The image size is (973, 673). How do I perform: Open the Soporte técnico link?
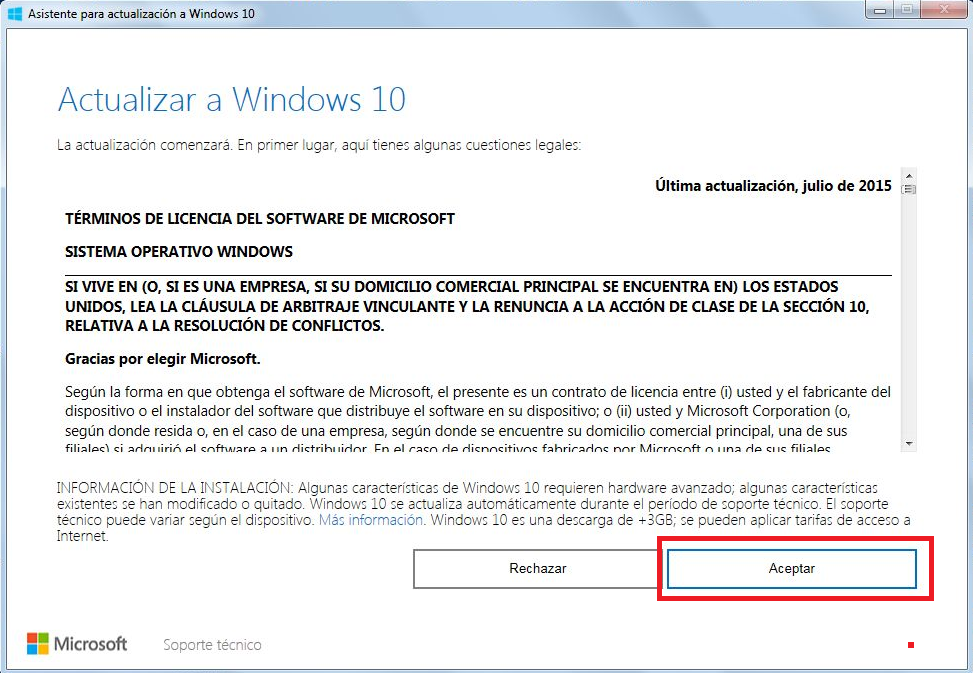tap(212, 645)
